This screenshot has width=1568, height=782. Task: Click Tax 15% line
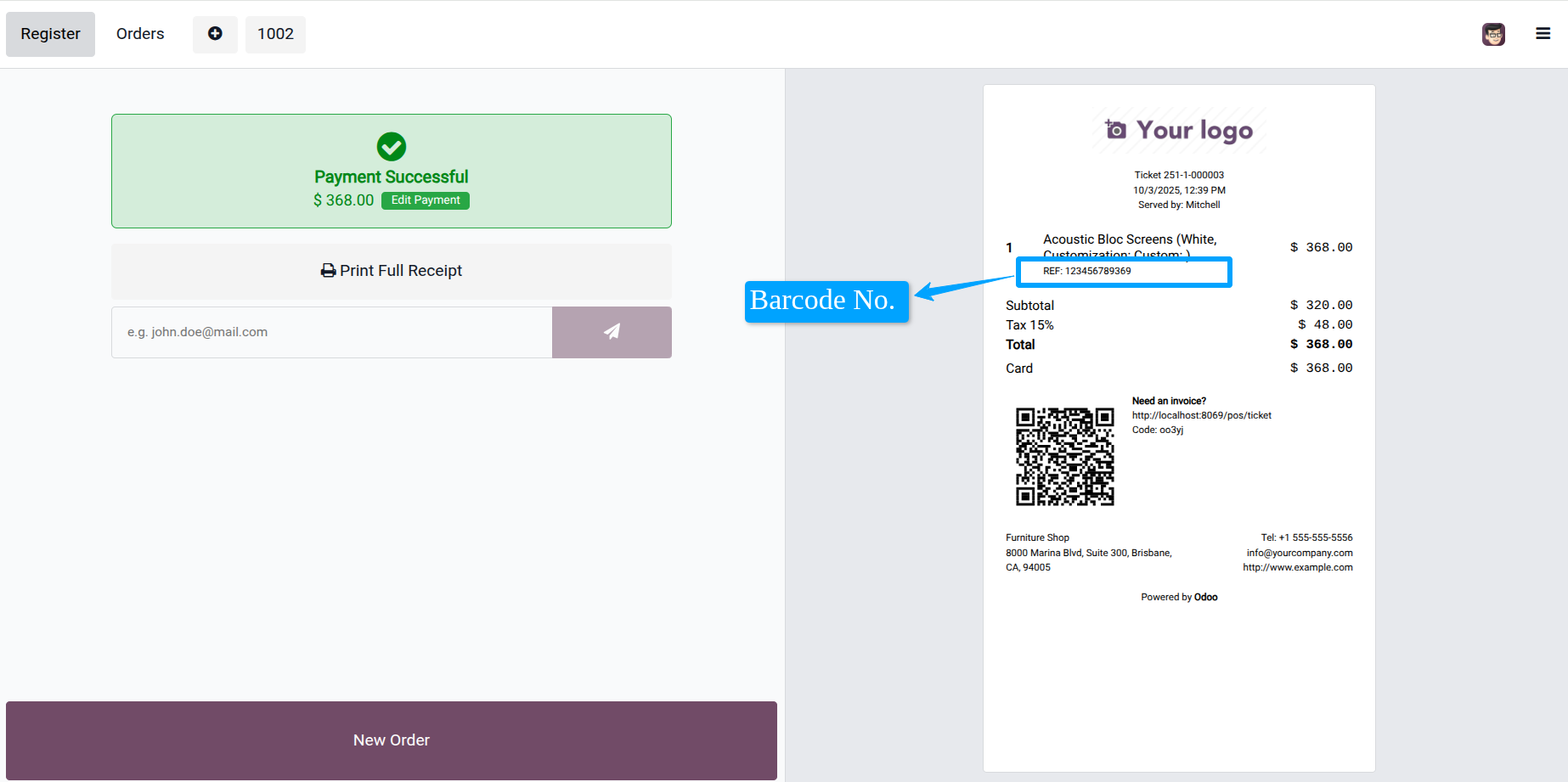[1029, 325]
